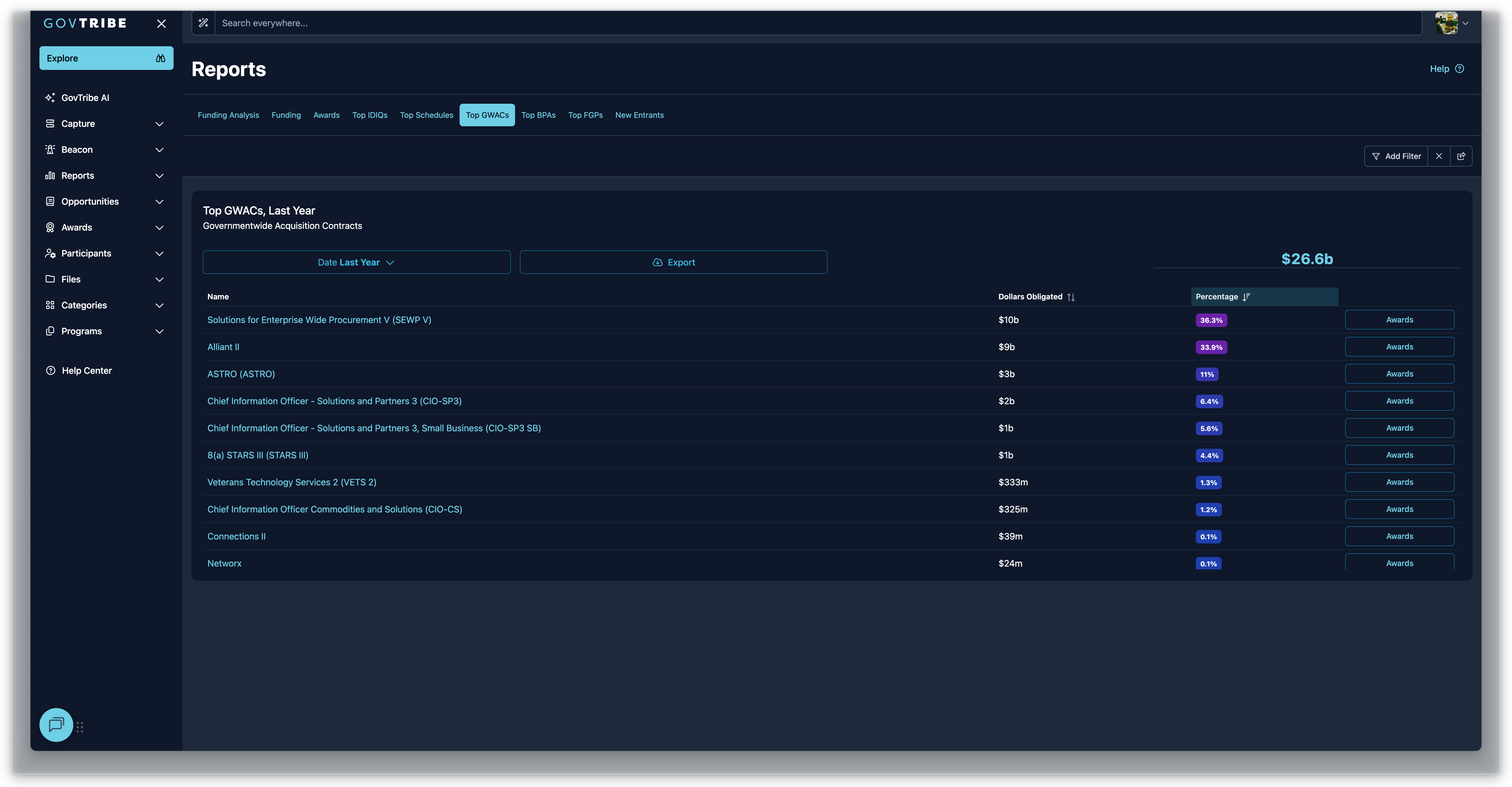
Task: Click the Percentage sort descending icon
Action: click(x=1246, y=297)
